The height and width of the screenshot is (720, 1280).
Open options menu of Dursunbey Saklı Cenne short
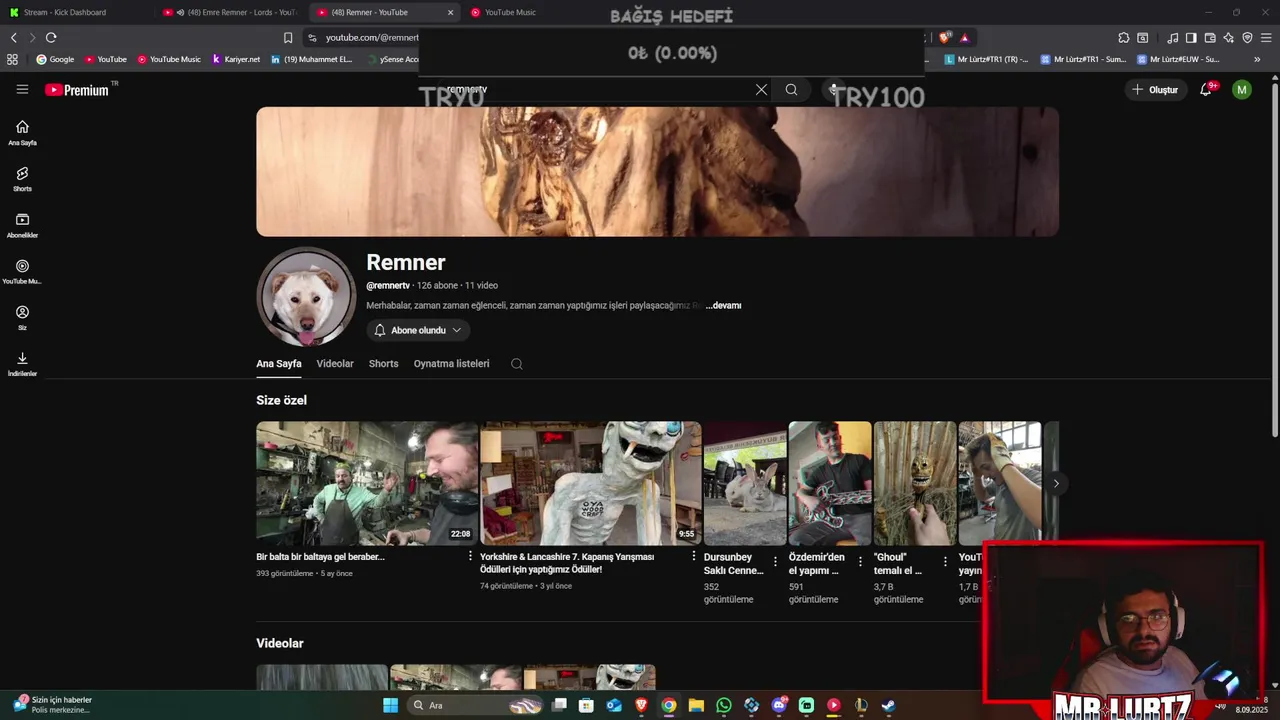pos(775,562)
